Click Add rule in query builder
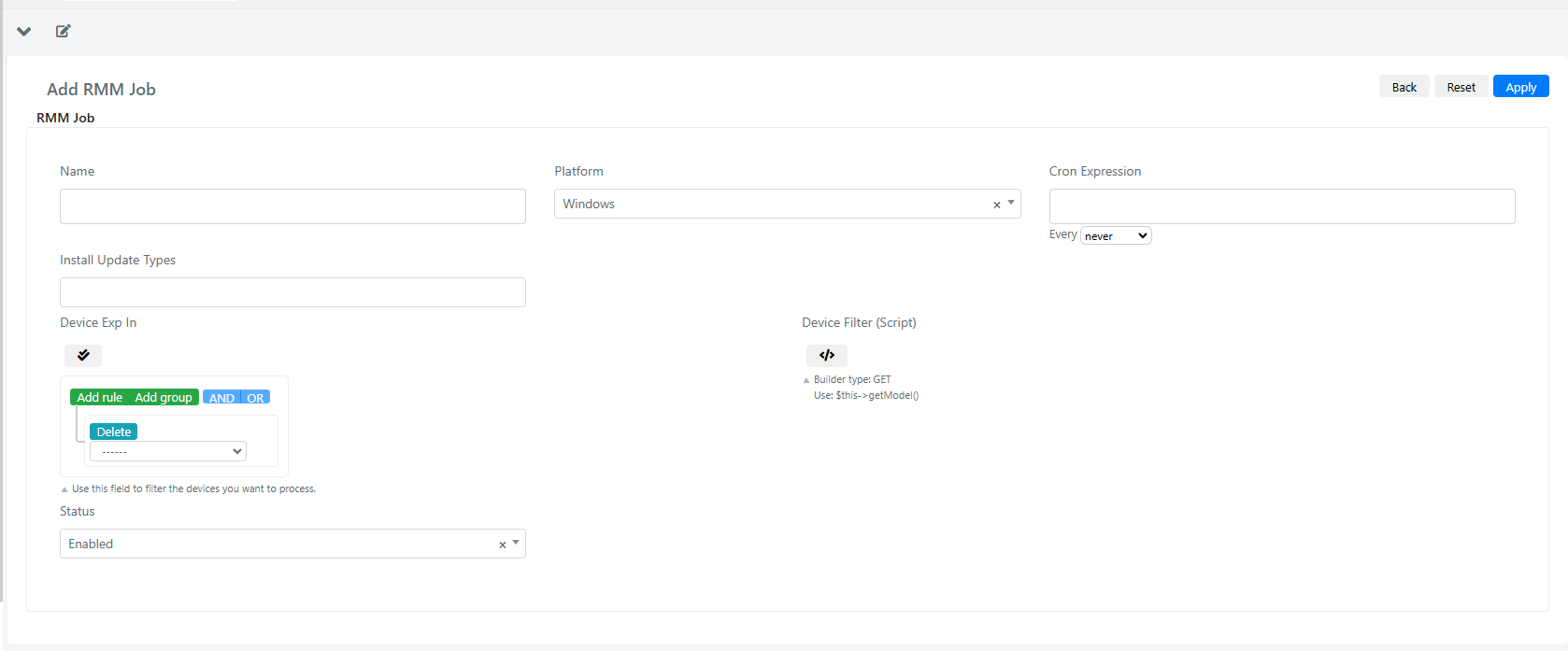Viewport: 1568px width, 651px height. pos(99,397)
